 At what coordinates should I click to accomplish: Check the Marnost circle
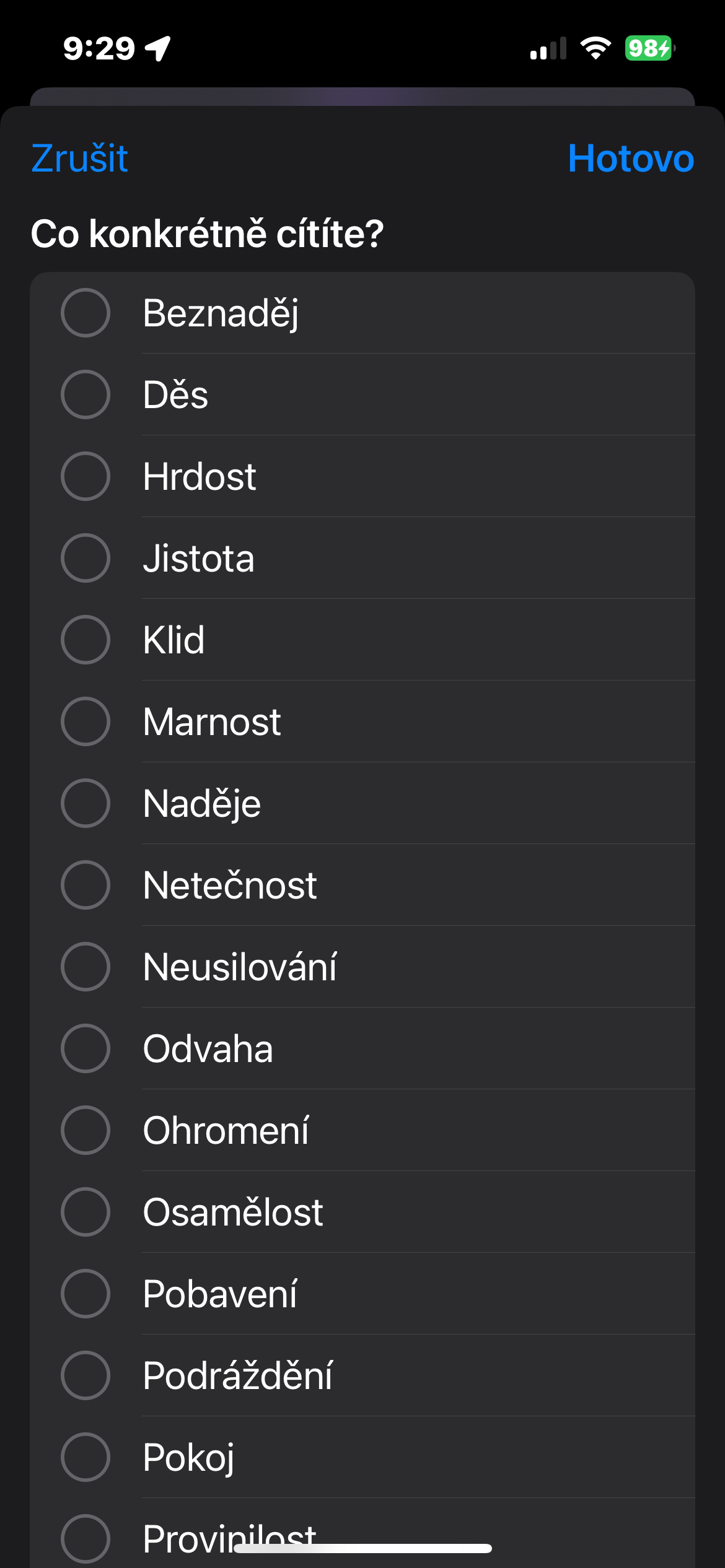(86, 721)
